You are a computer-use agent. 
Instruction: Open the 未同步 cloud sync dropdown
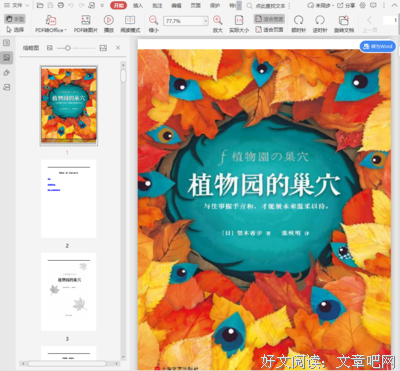coord(321,5)
